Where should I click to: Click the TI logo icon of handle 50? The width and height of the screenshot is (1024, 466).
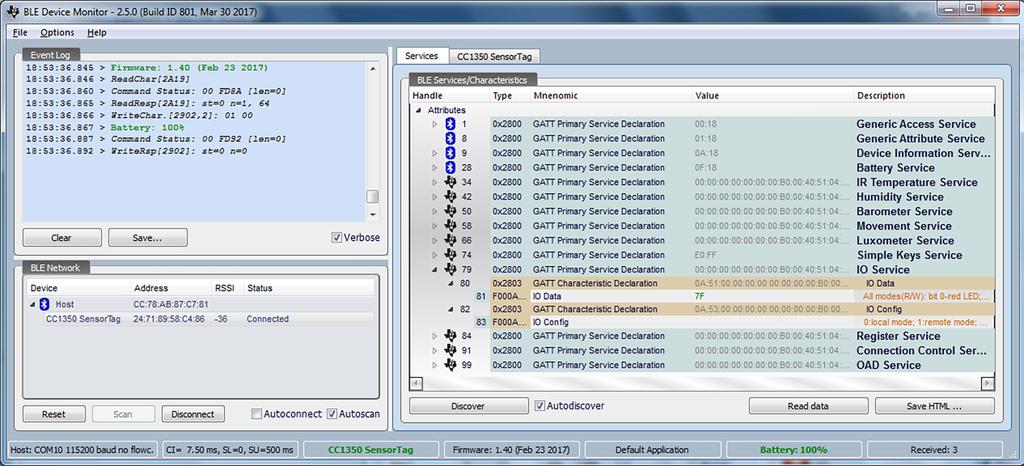click(x=450, y=211)
